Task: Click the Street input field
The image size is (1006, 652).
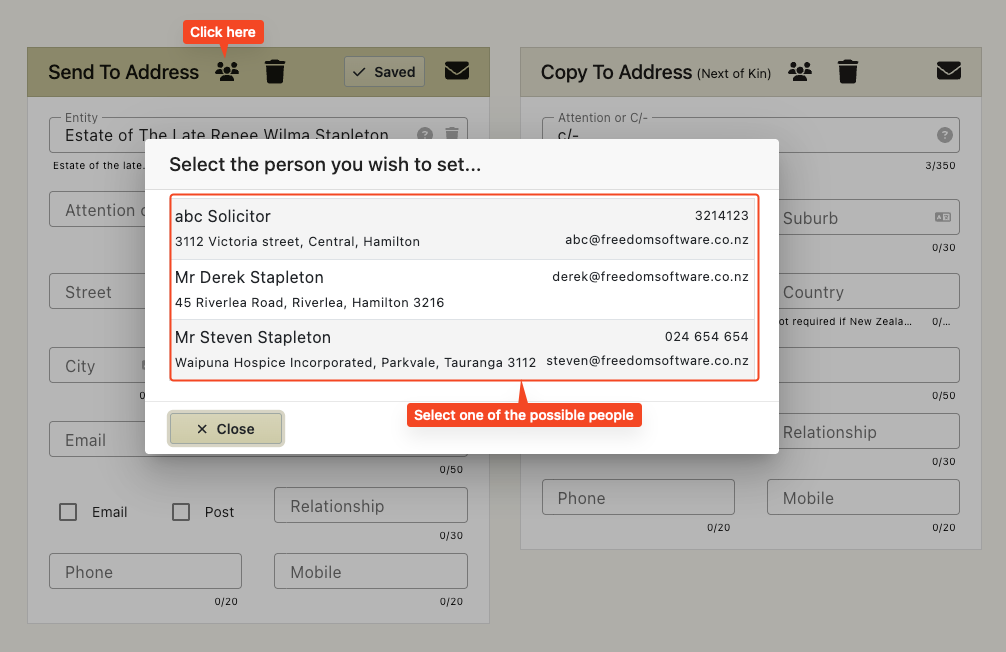Action: click(98, 291)
